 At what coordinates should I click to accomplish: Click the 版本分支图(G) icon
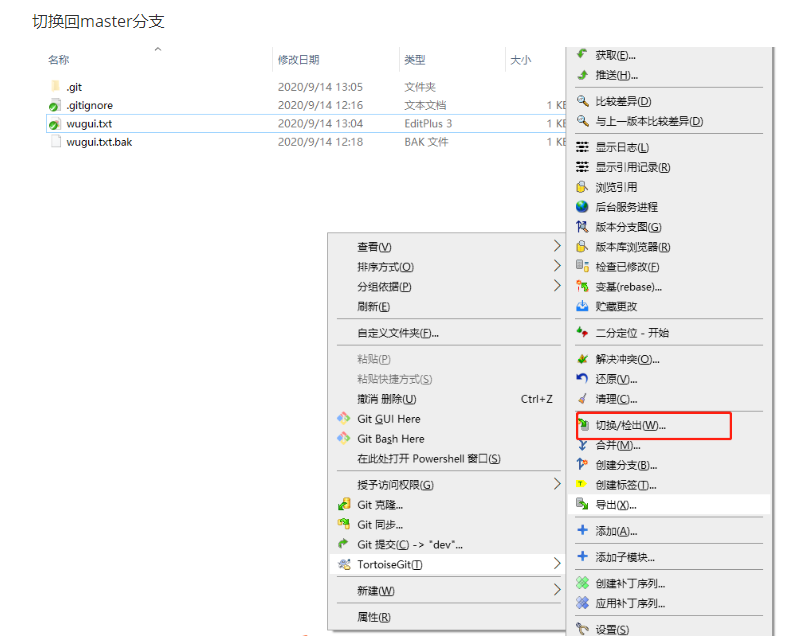582,227
